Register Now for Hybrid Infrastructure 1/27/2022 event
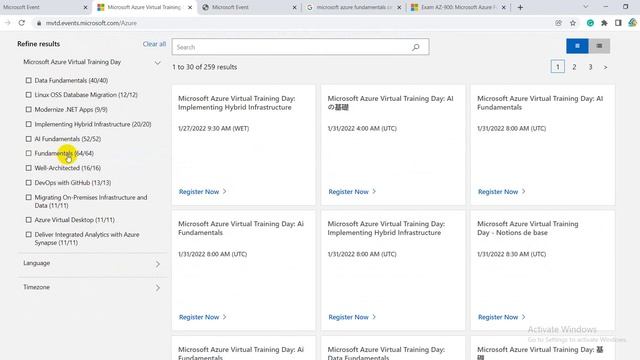Viewport: 640px width, 360px height. click(x=202, y=191)
